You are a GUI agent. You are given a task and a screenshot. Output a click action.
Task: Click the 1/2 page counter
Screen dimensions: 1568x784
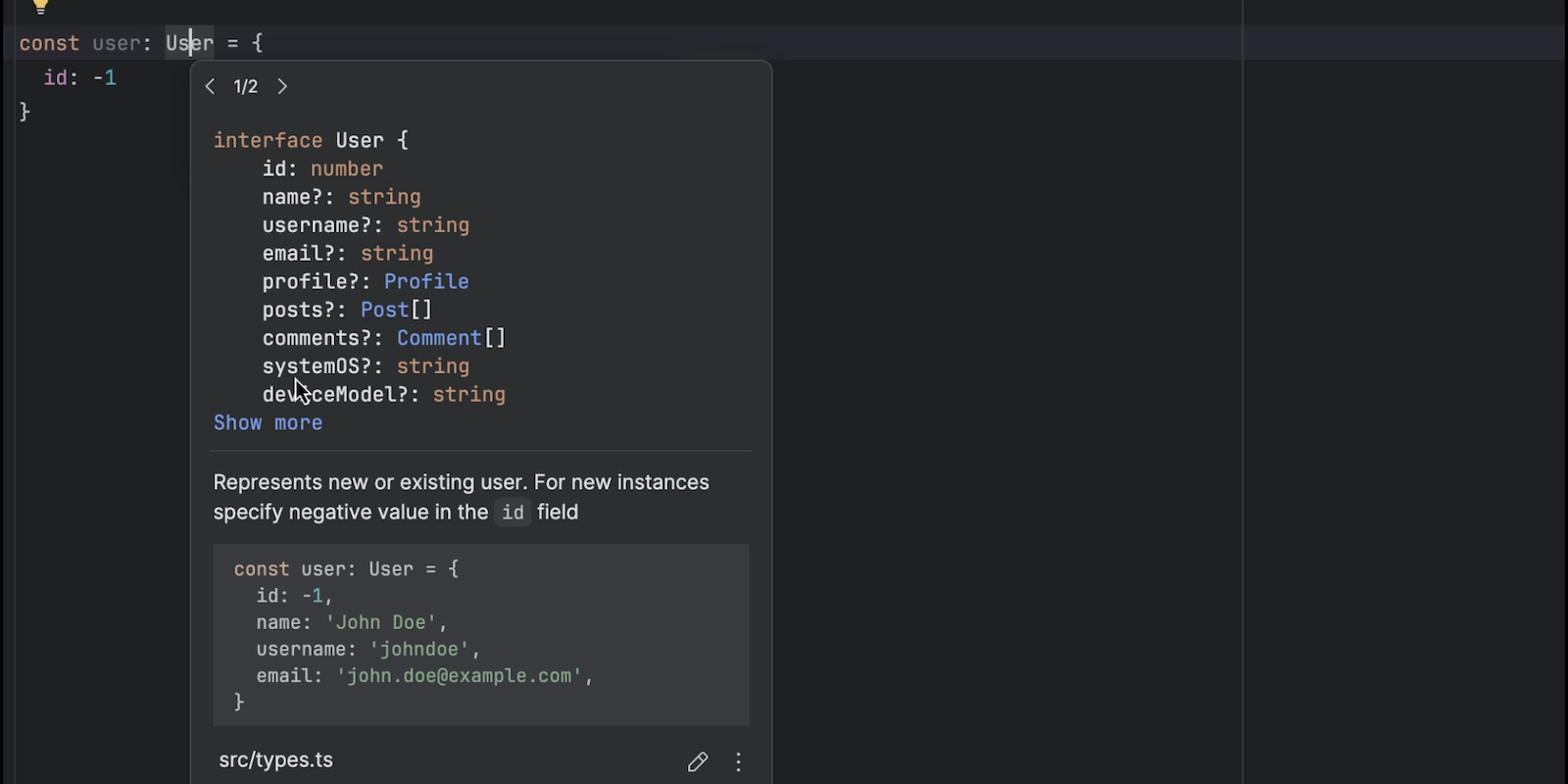pyautogui.click(x=246, y=86)
